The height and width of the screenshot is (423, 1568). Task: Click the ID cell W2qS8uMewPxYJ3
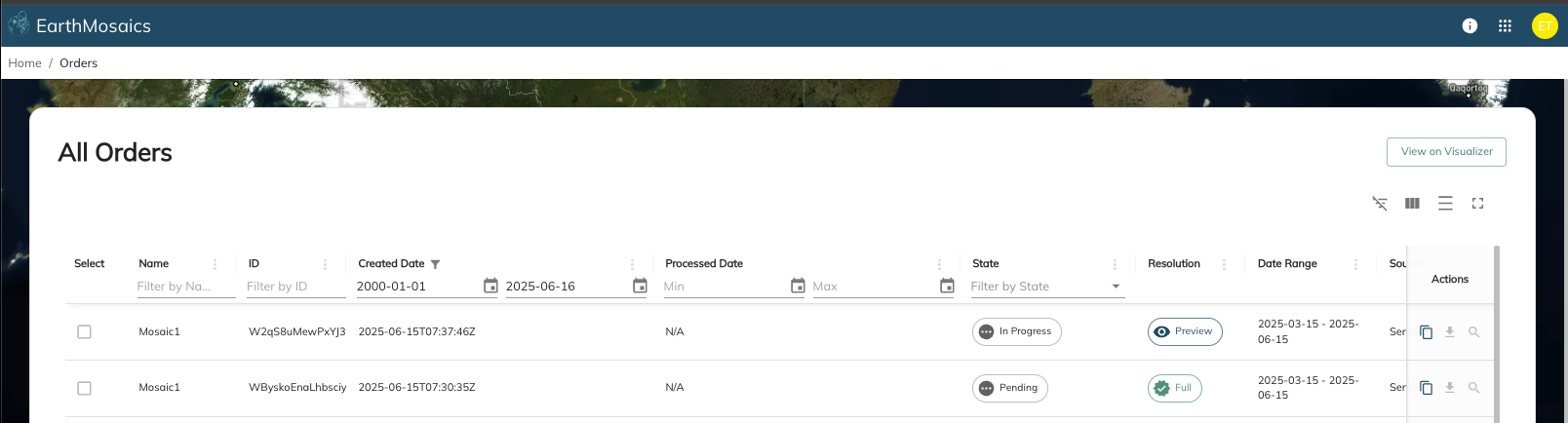(297, 332)
